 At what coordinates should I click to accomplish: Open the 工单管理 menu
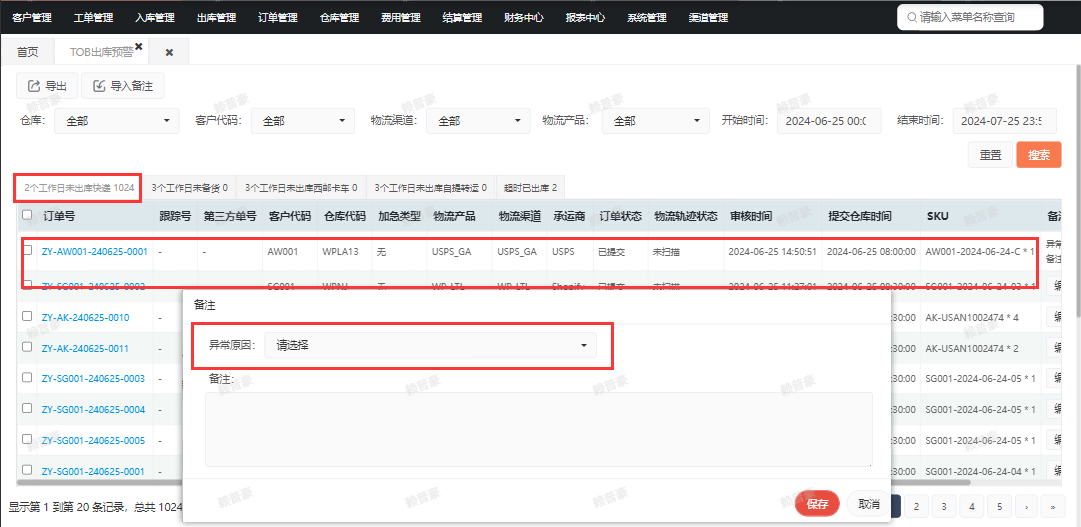pyautogui.click(x=93, y=18)
